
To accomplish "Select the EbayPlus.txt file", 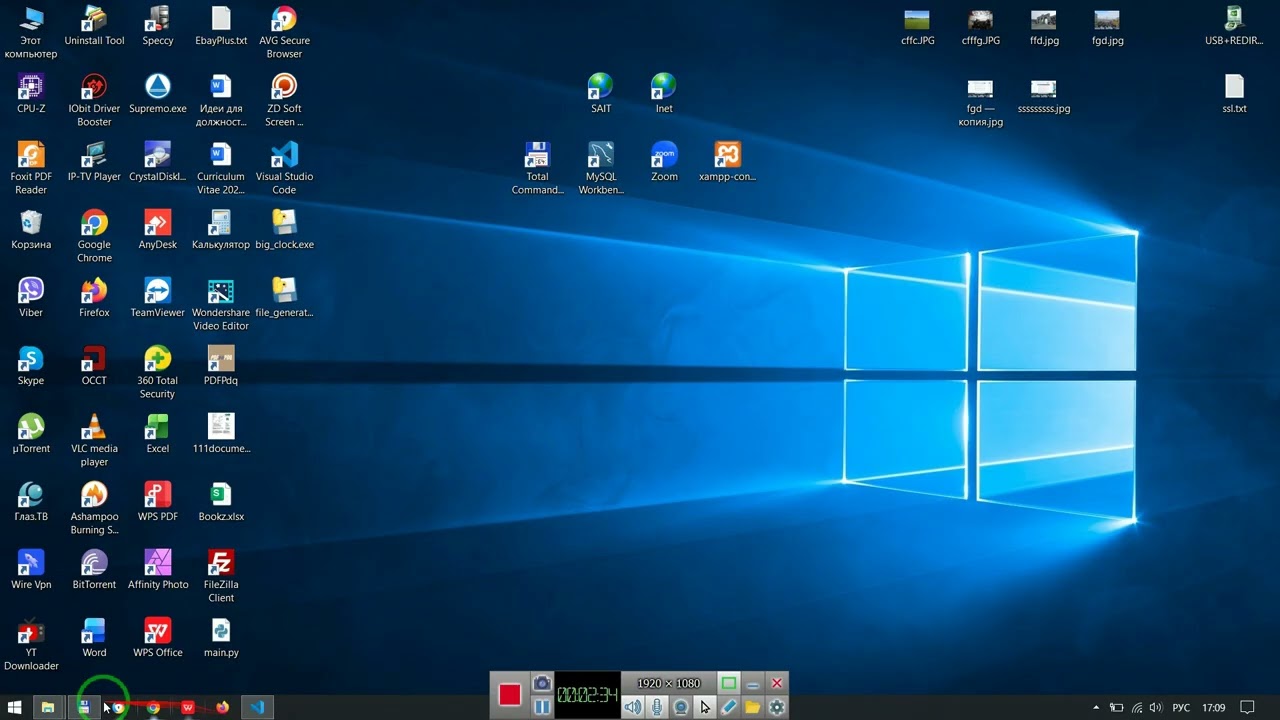I will [221, 26].
